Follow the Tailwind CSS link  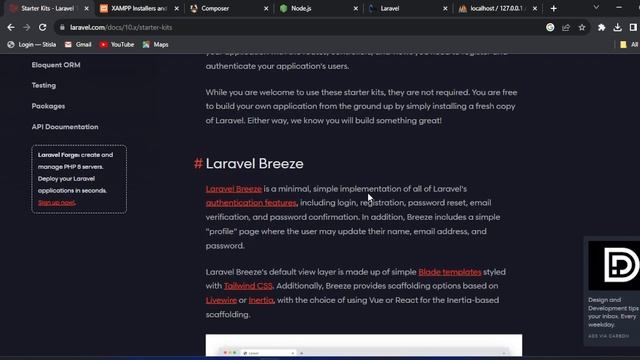[248, 286]
